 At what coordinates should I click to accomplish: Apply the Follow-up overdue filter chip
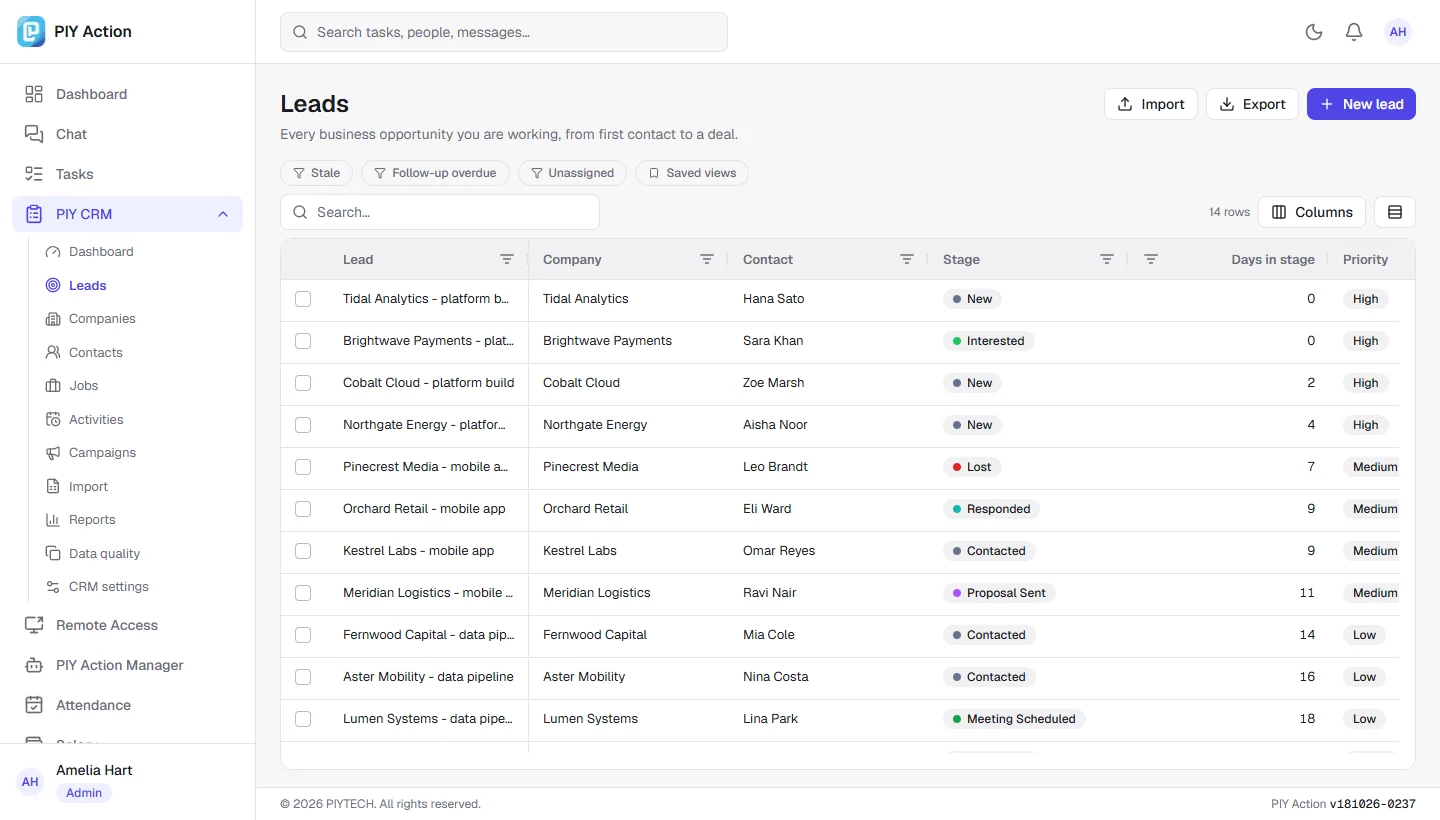[435, 173]
